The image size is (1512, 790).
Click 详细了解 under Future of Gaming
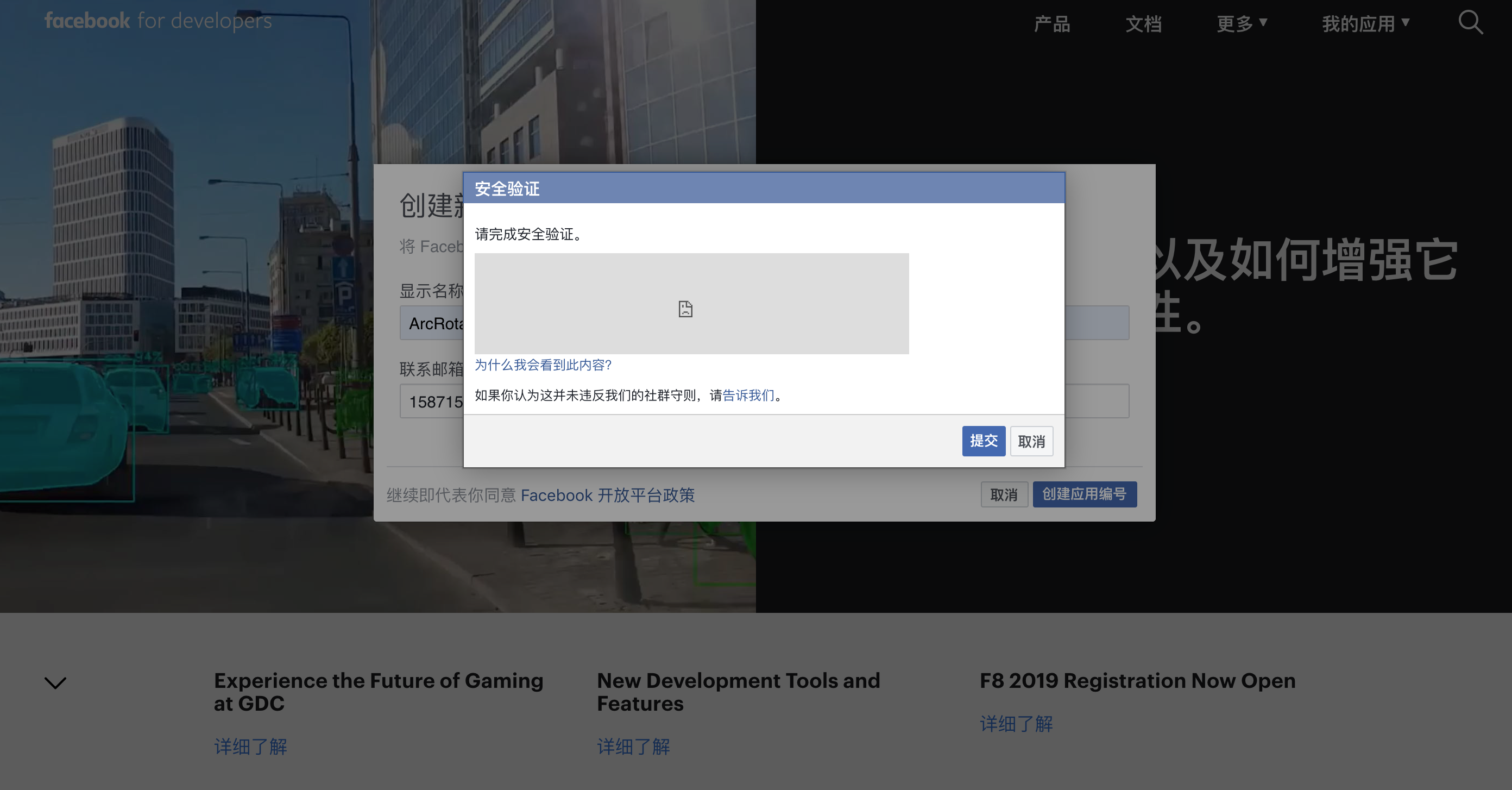[x=250, y=747]
